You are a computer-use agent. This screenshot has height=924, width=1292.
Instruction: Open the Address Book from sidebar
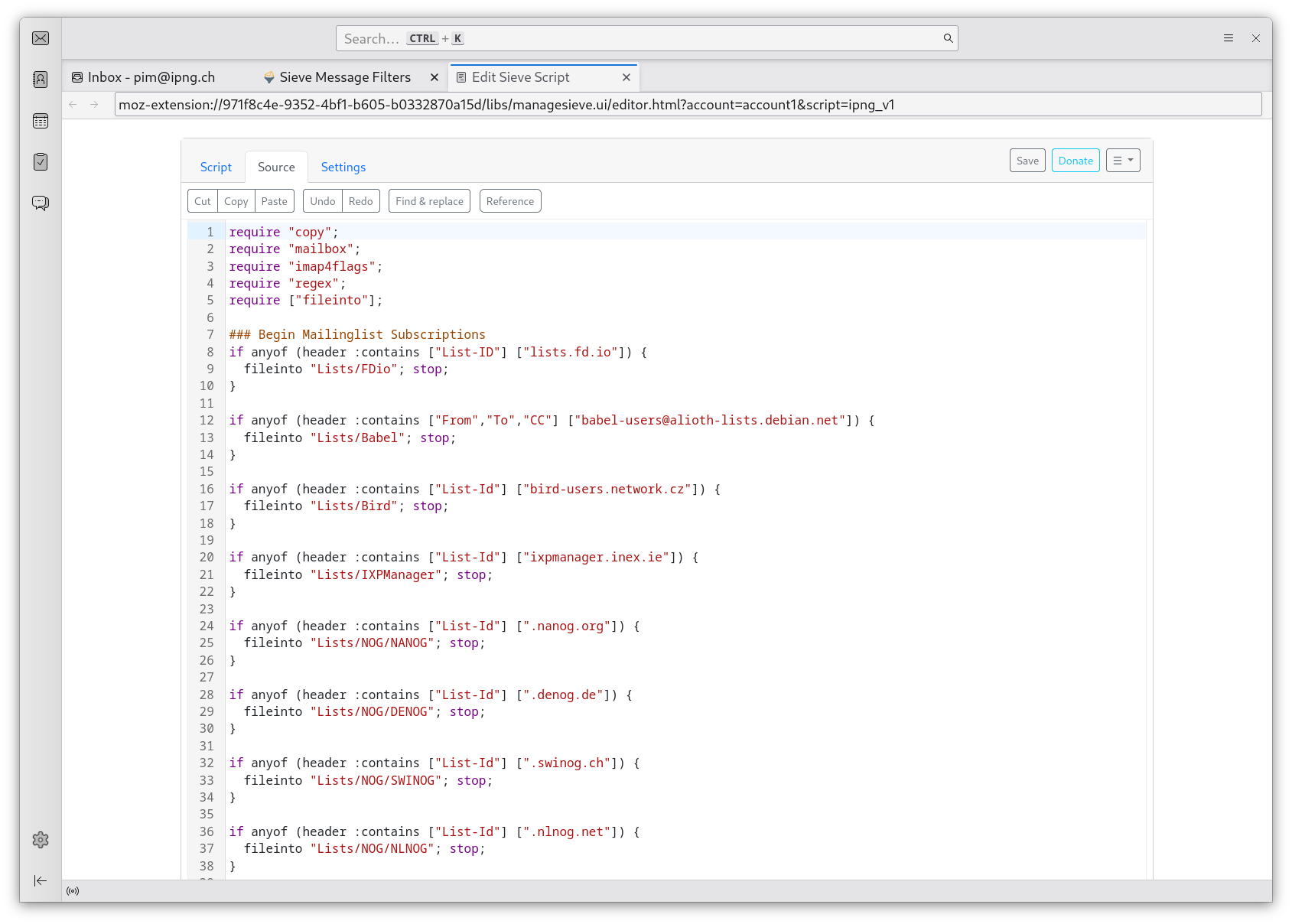click(41, 80)
